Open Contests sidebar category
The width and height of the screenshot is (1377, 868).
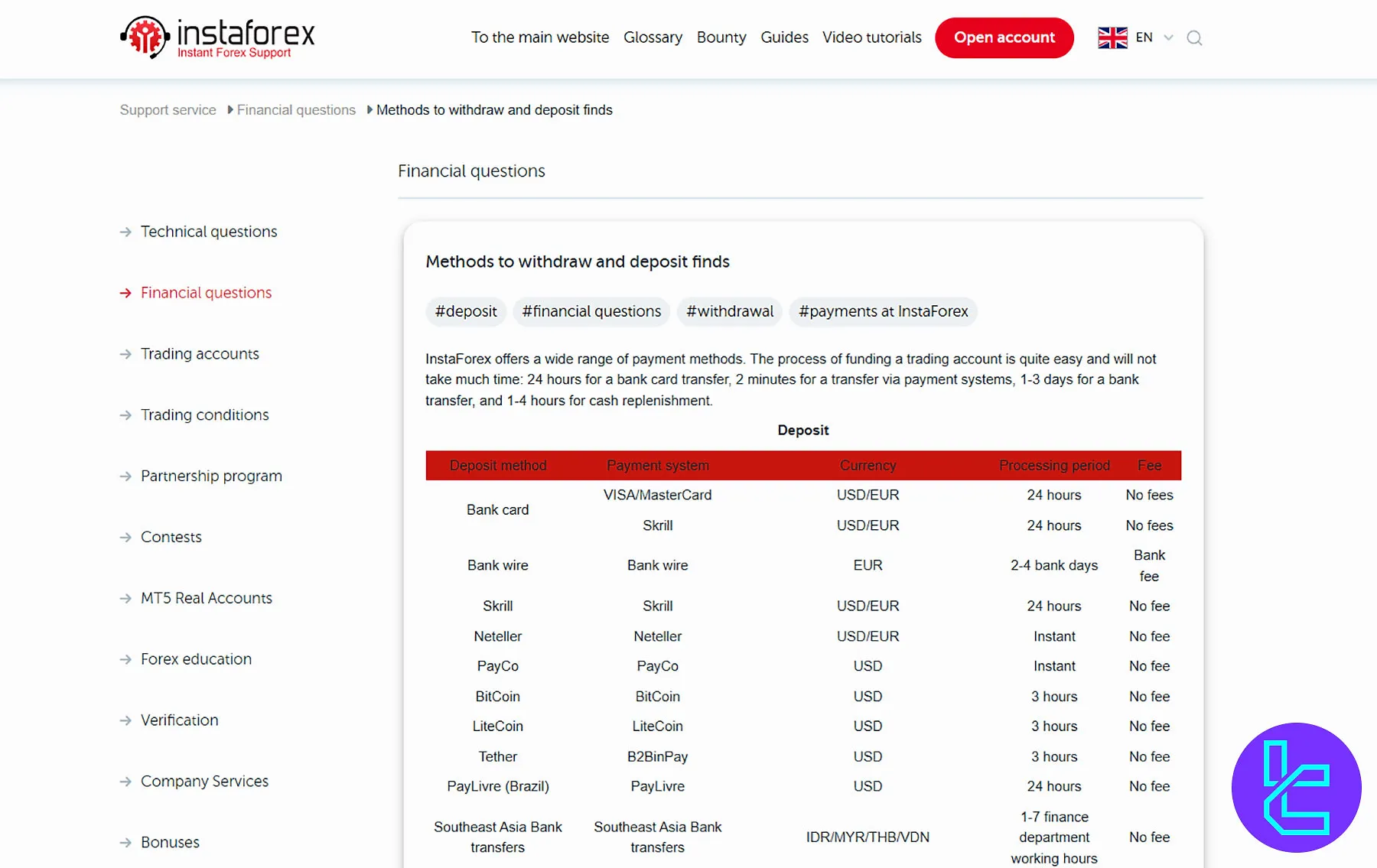[171, 538]
